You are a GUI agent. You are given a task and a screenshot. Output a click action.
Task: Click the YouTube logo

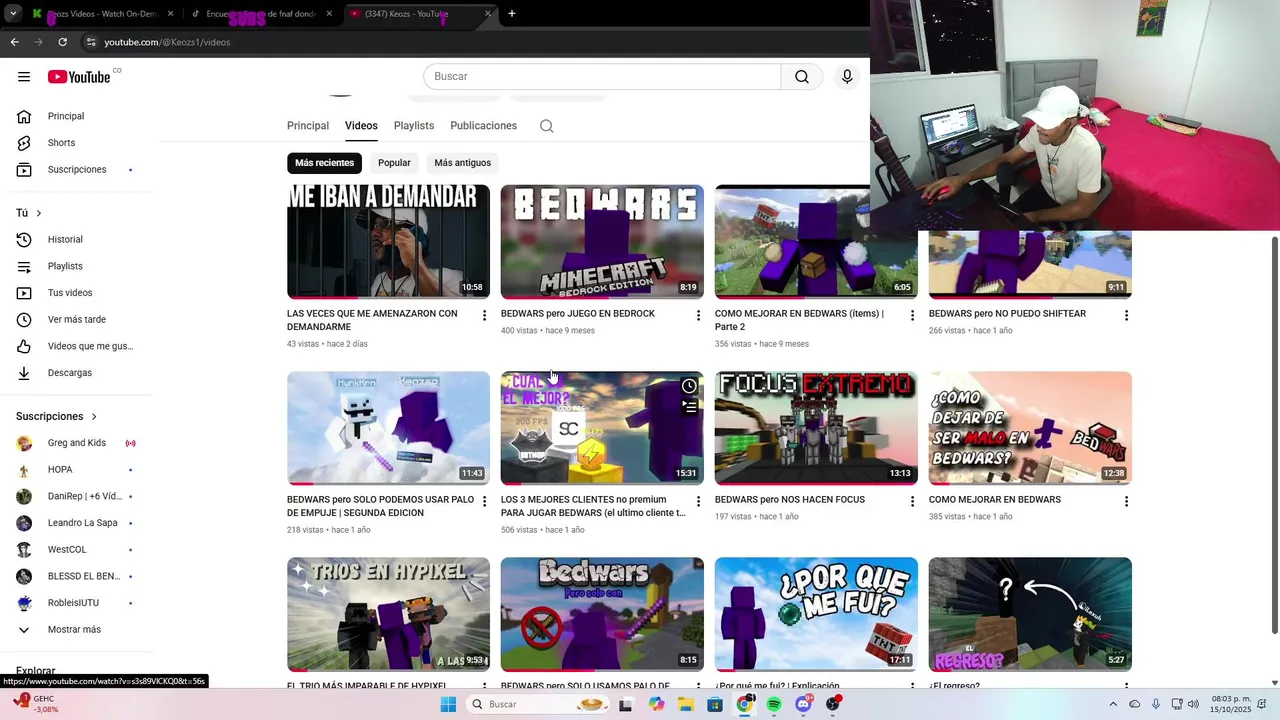pyautogui.click(x=80, y=77)
